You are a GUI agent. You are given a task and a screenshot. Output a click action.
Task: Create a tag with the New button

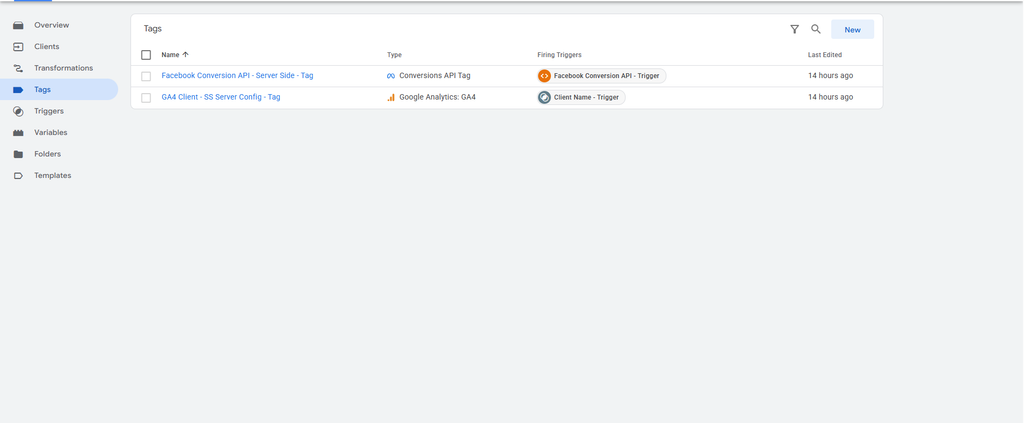pos(852,29)
